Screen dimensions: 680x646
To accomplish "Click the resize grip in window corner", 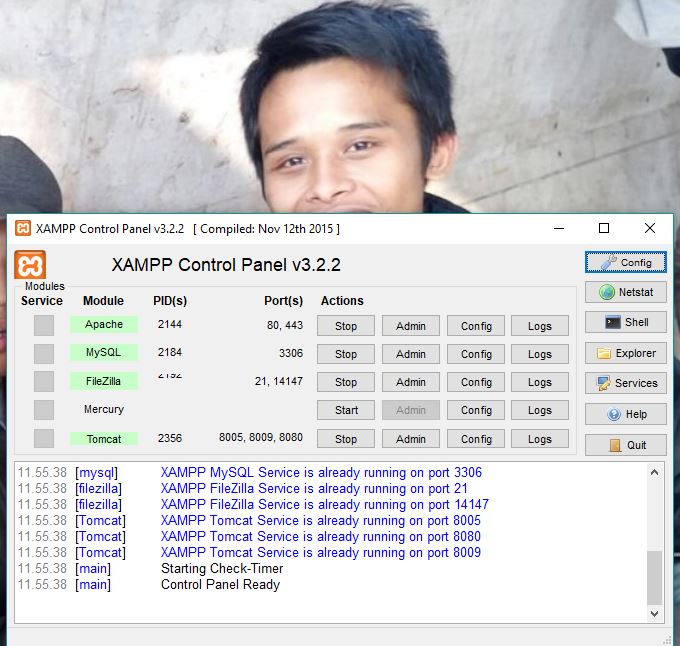I will tap(667, 640).
